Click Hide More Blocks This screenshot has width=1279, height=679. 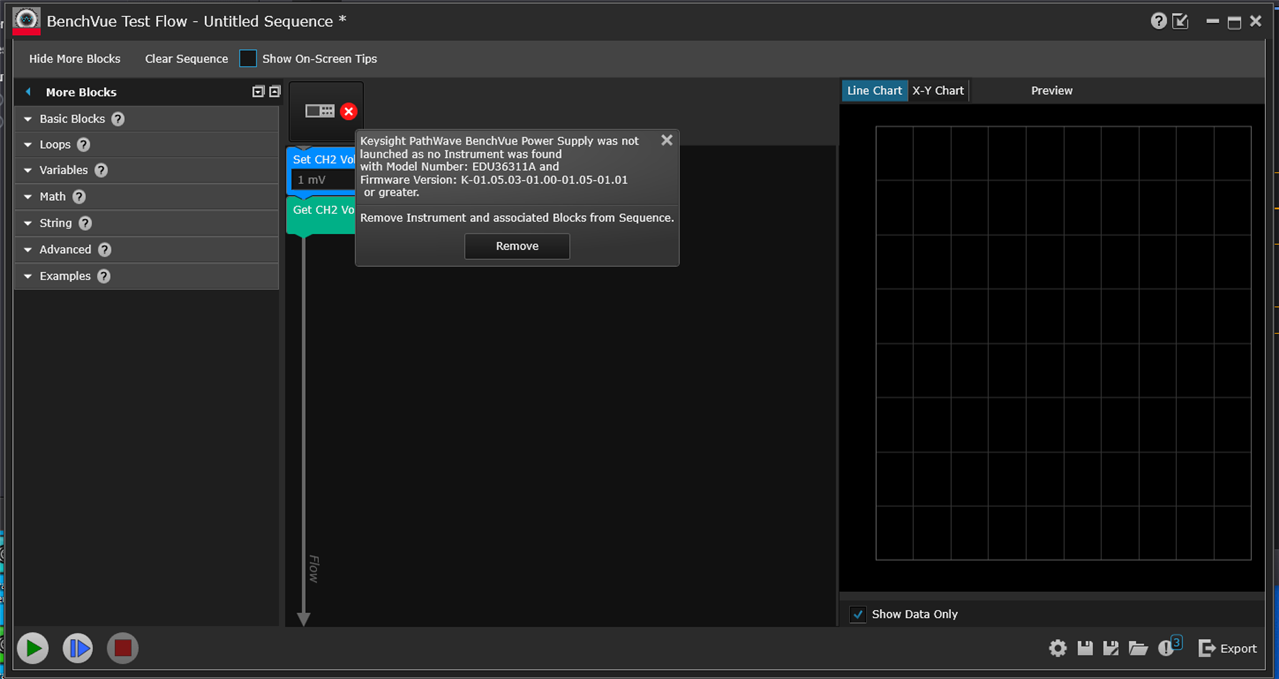click(x=75, y=59)
